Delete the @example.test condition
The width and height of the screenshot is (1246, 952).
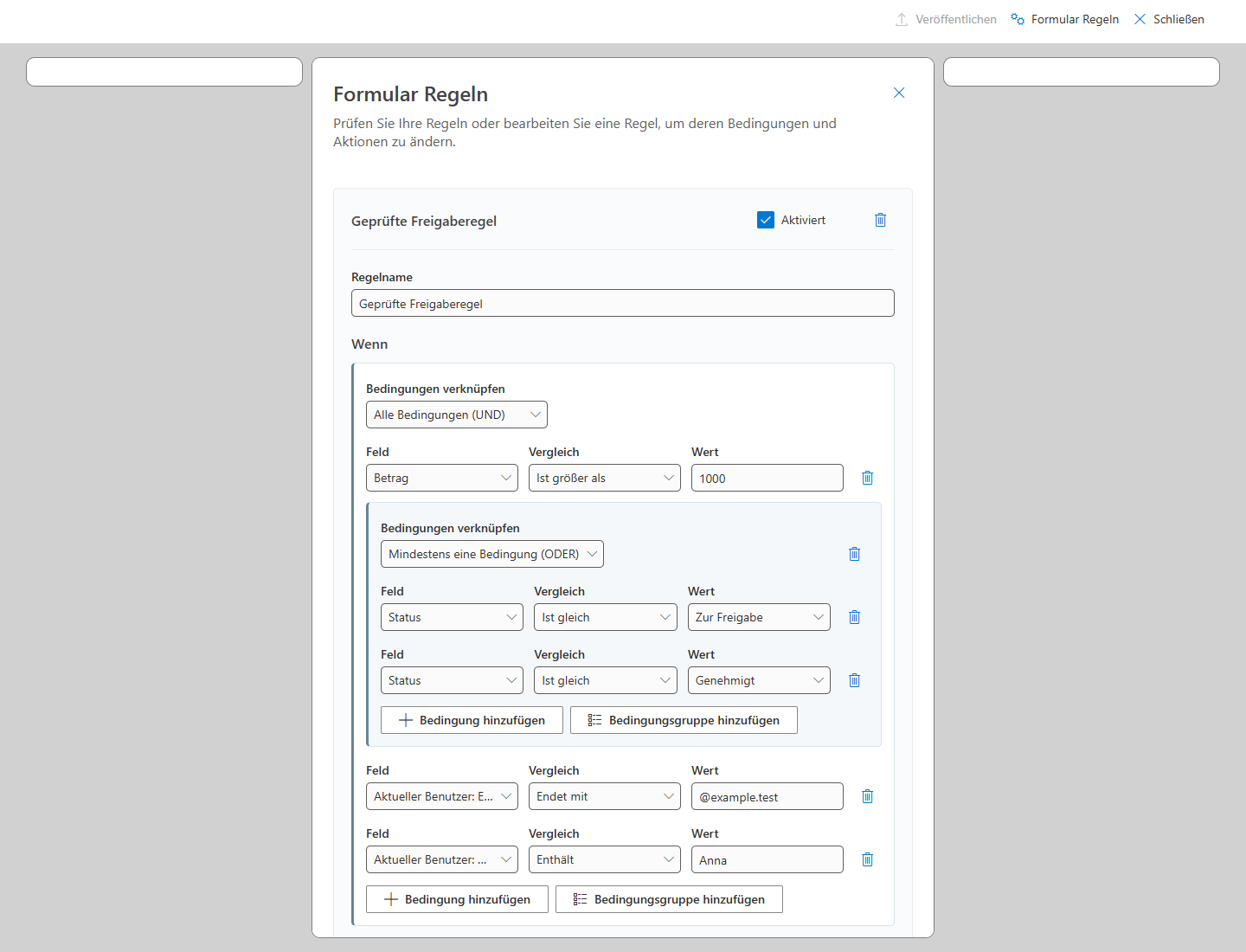pyautogui.click(x=867, y=796)
